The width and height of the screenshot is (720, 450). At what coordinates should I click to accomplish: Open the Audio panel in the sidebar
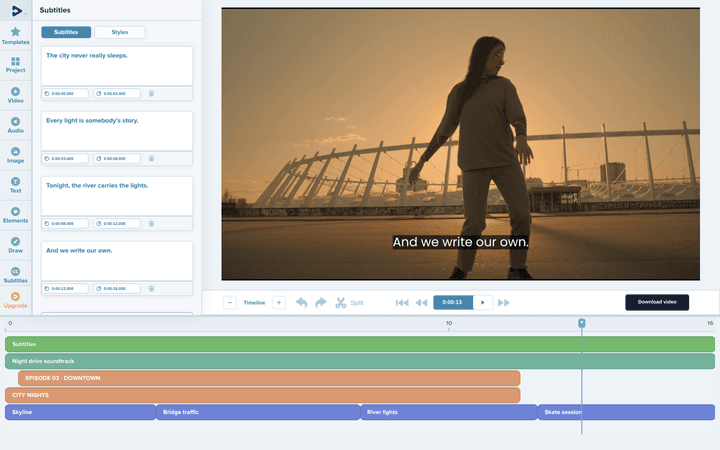click(16, 125)
